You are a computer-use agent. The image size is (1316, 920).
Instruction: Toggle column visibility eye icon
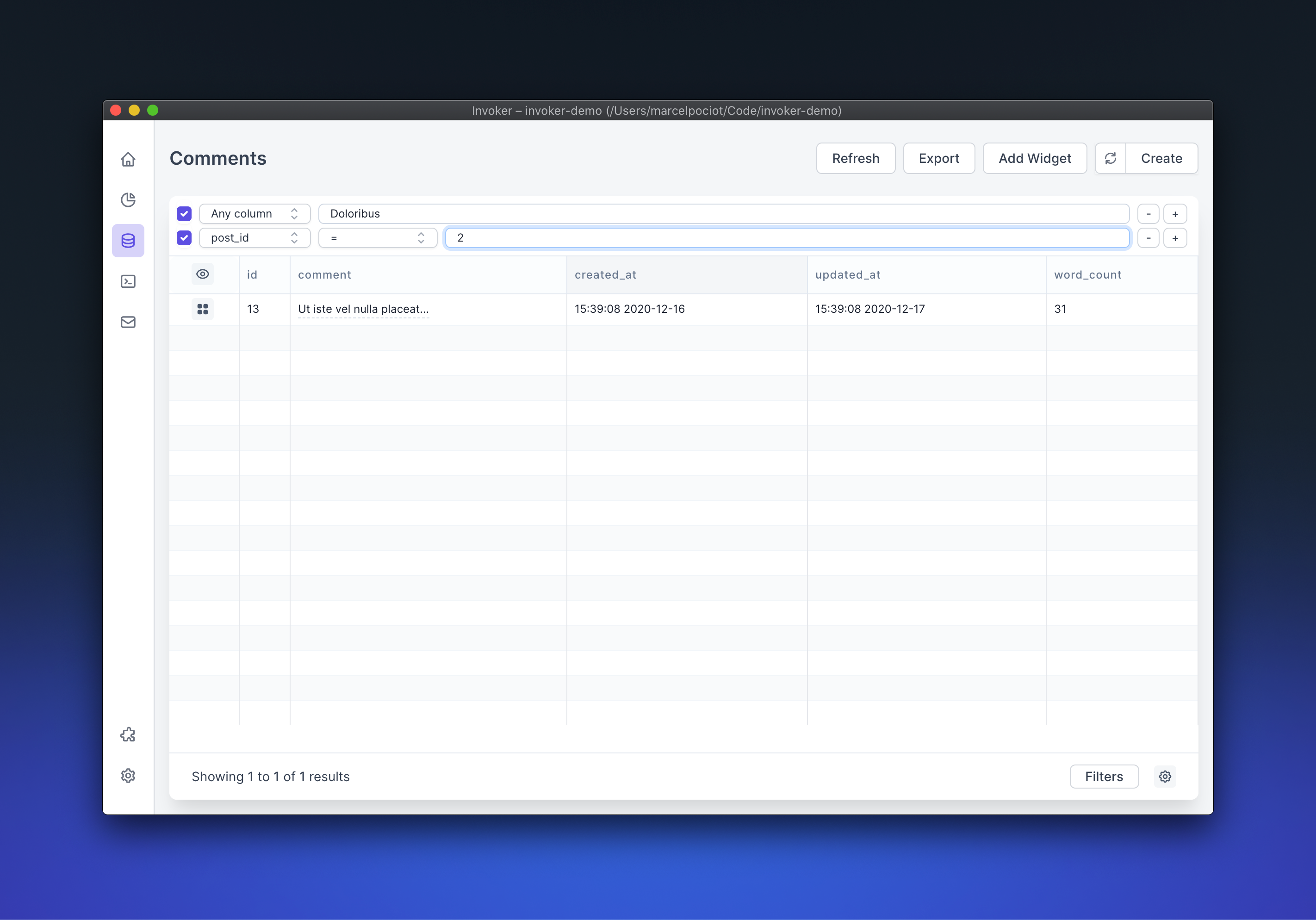click(x=202, y=274)
